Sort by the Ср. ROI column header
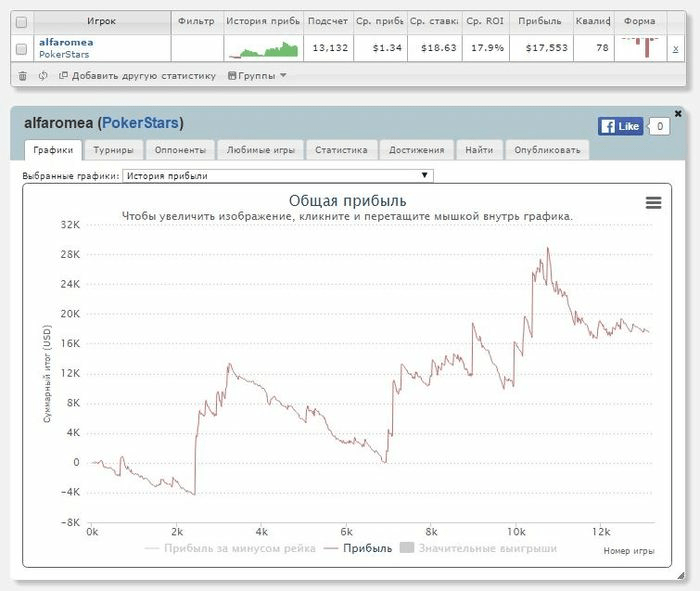Screen dimensions: 700x591 485,21
